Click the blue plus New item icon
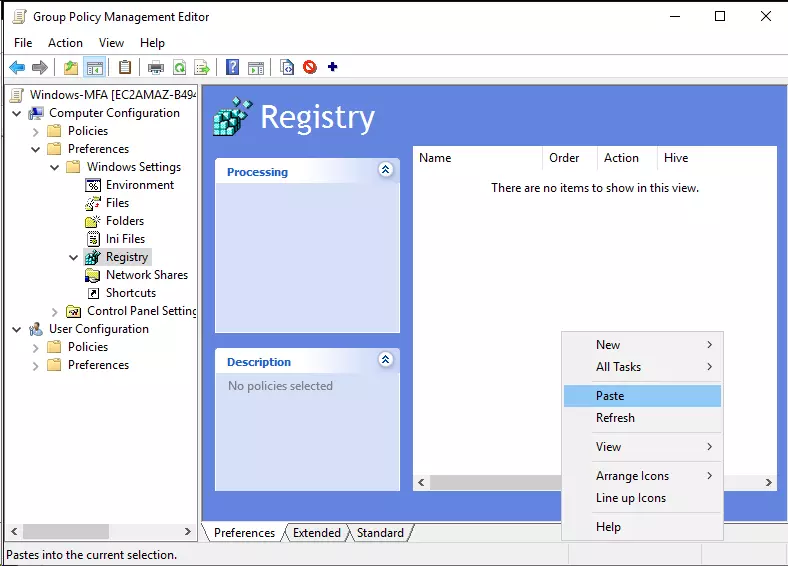This screenshot has height=566, width=788. click(332, 66)
